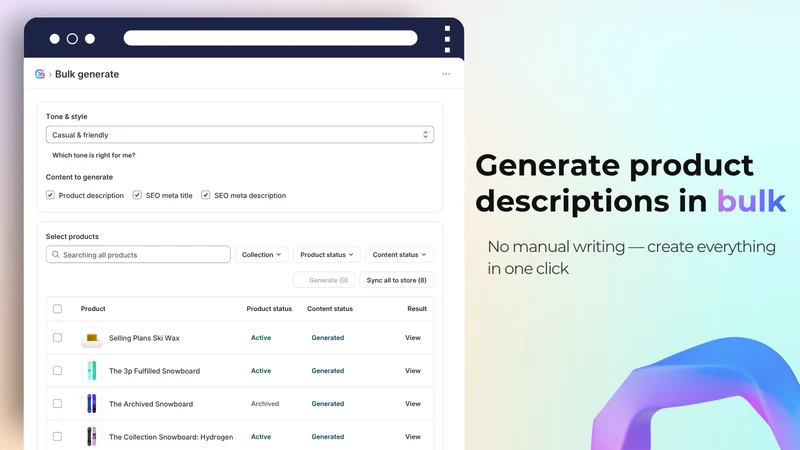
Task: Click the search magnifier icon in product search
Action: [x=56, y=255]
